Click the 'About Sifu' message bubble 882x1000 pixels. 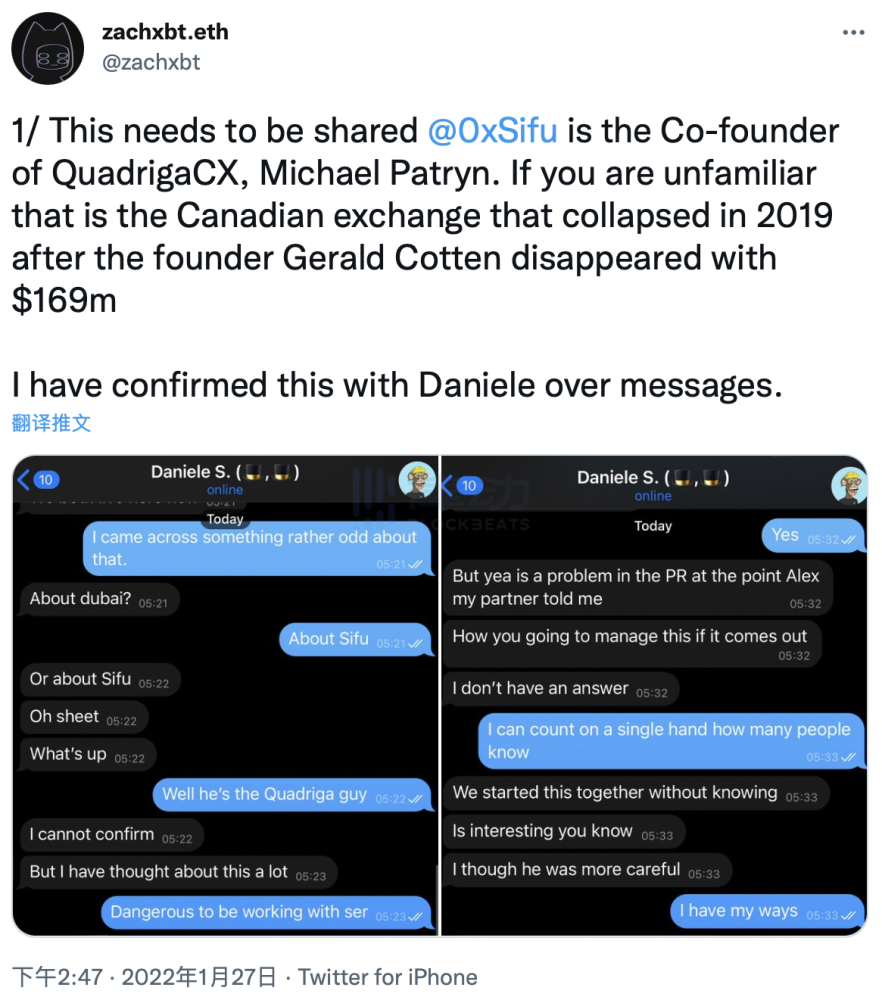[x=356, y=639]
